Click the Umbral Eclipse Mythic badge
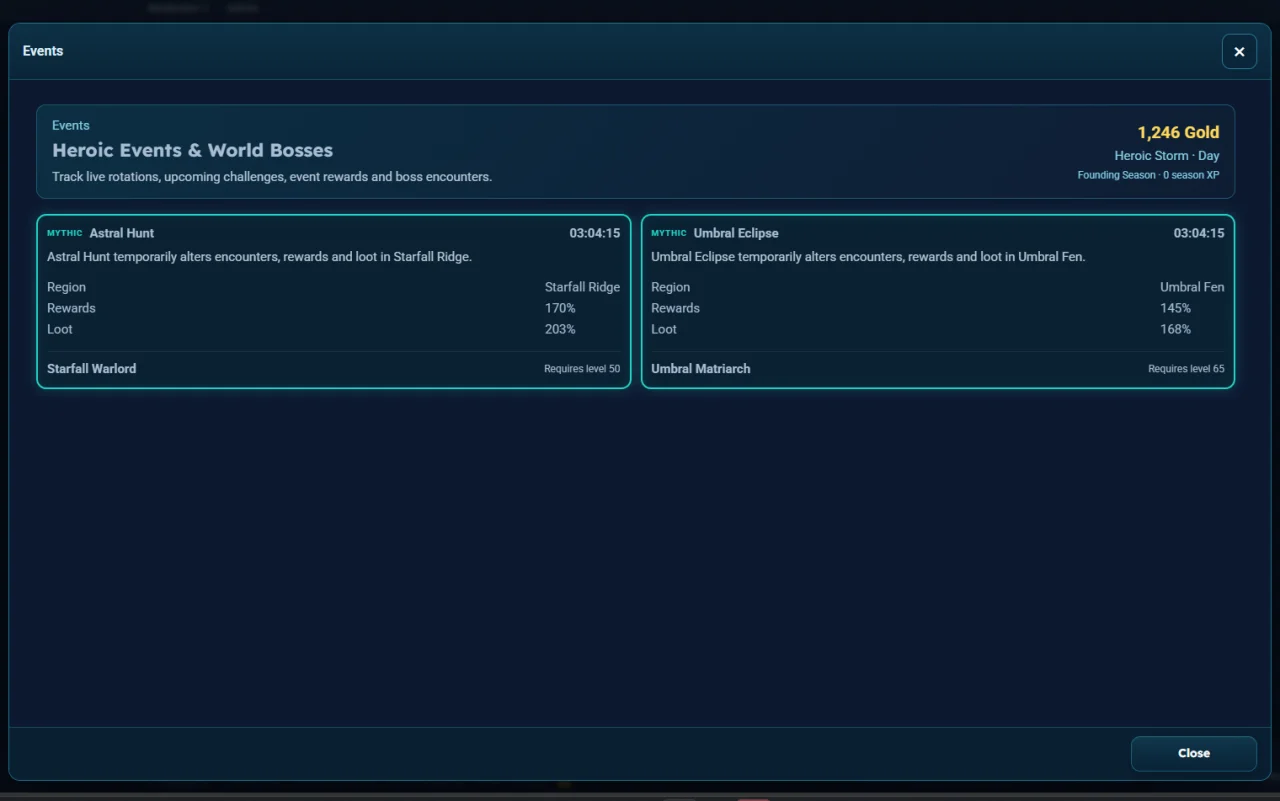 tap(669, 233)
